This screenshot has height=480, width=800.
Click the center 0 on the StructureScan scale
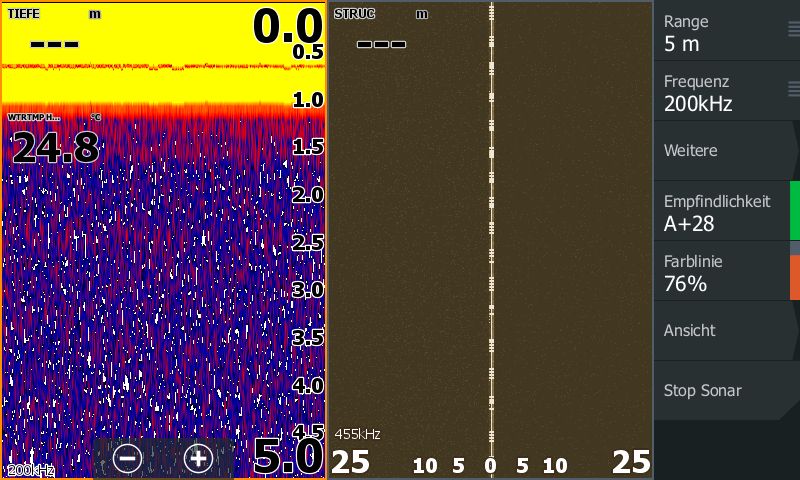(x=490, y=465)
